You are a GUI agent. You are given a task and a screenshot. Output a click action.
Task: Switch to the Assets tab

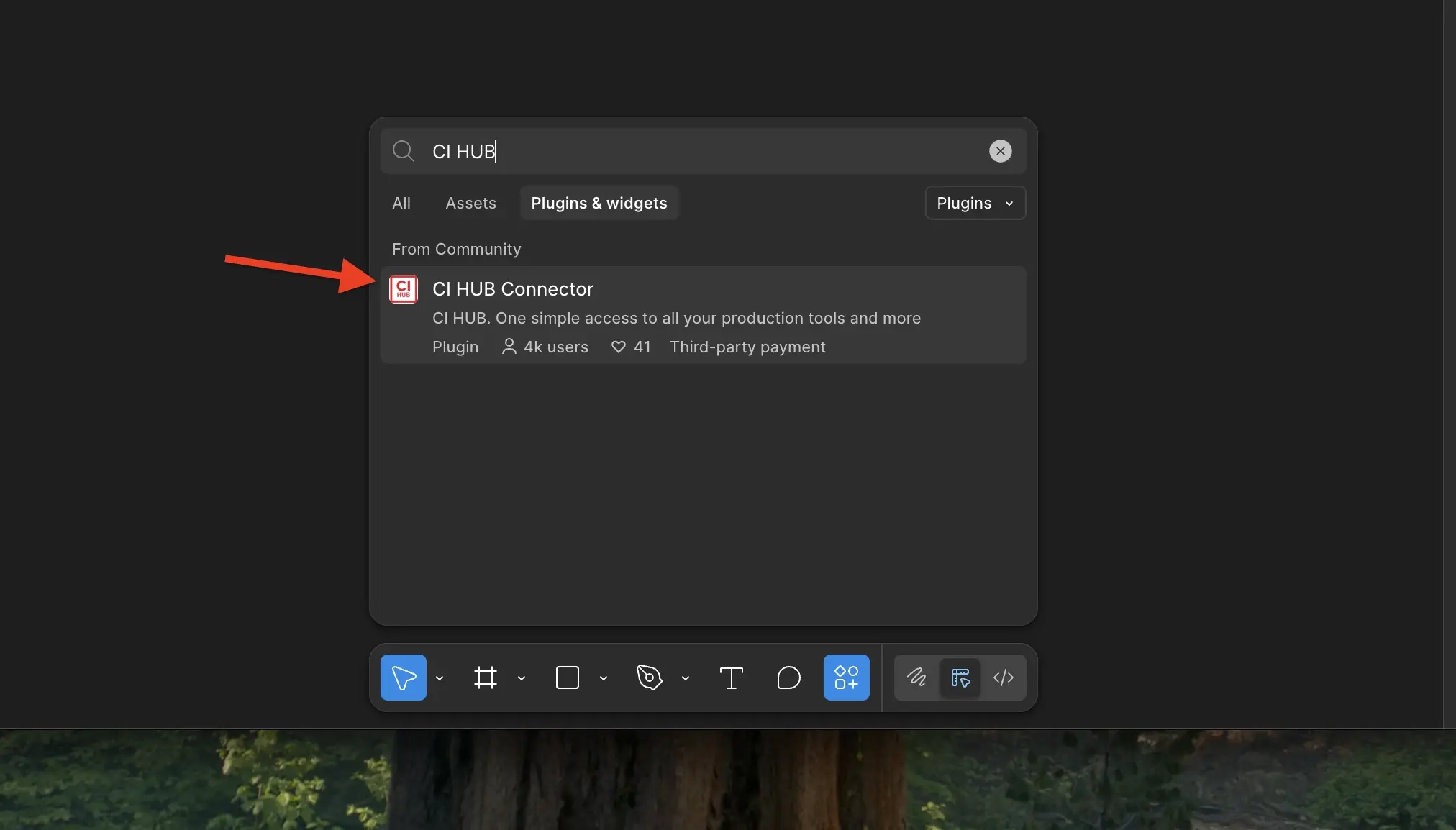[x=470, y=204]
